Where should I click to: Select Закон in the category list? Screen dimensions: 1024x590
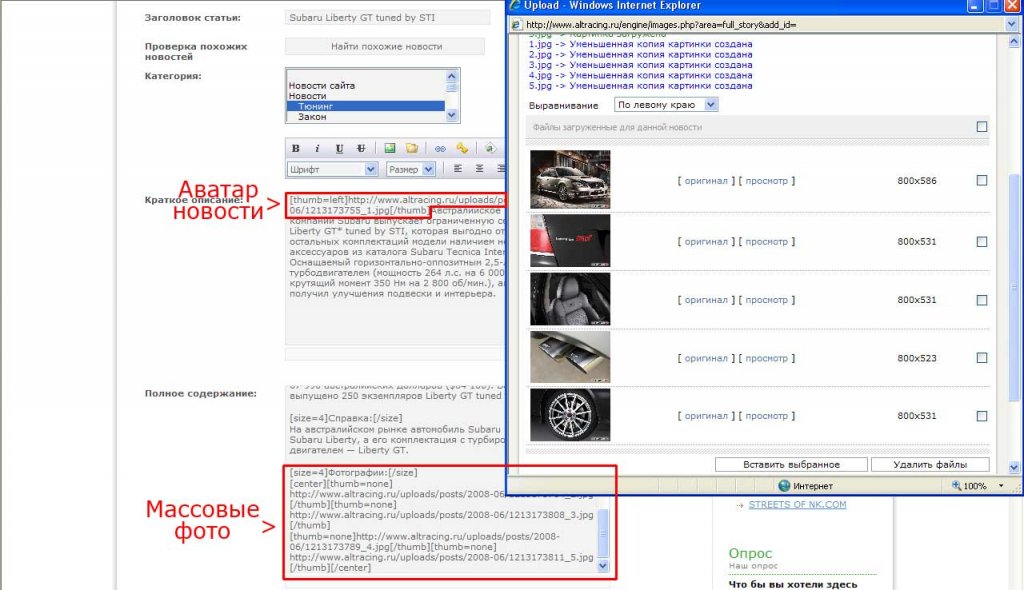click(x=366, y=116)
